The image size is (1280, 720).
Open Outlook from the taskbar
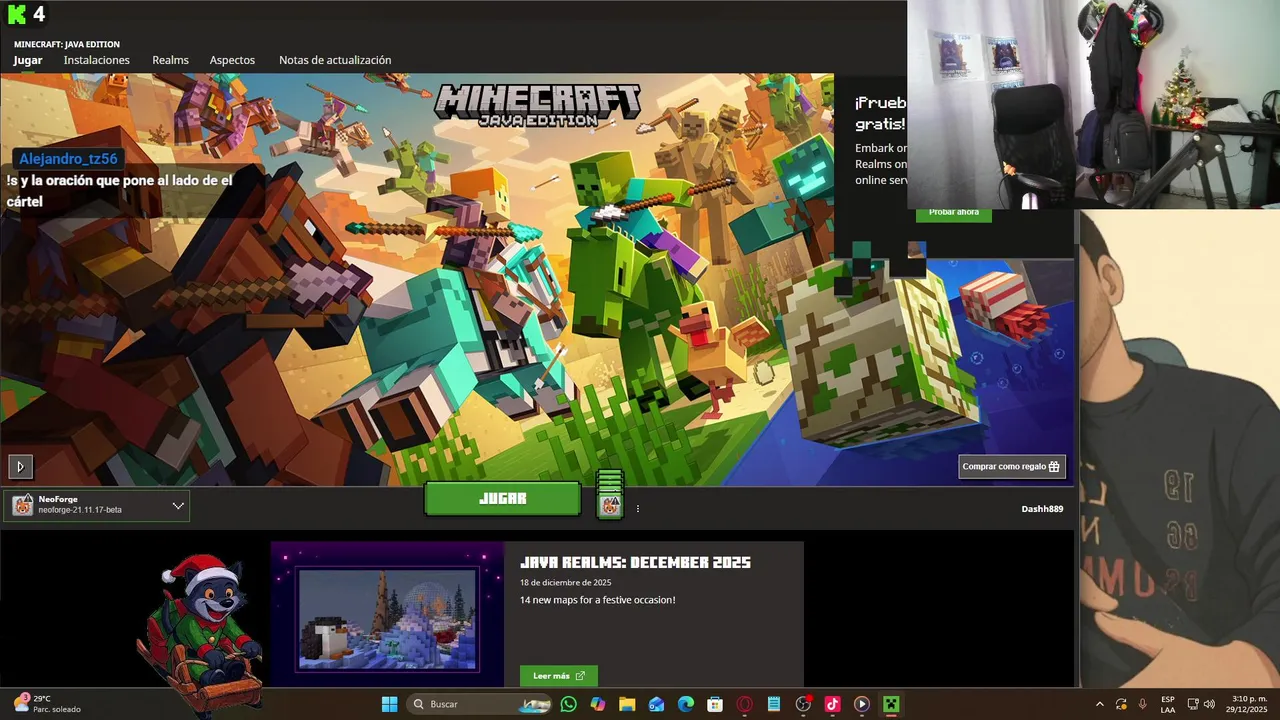click(656, 704)
